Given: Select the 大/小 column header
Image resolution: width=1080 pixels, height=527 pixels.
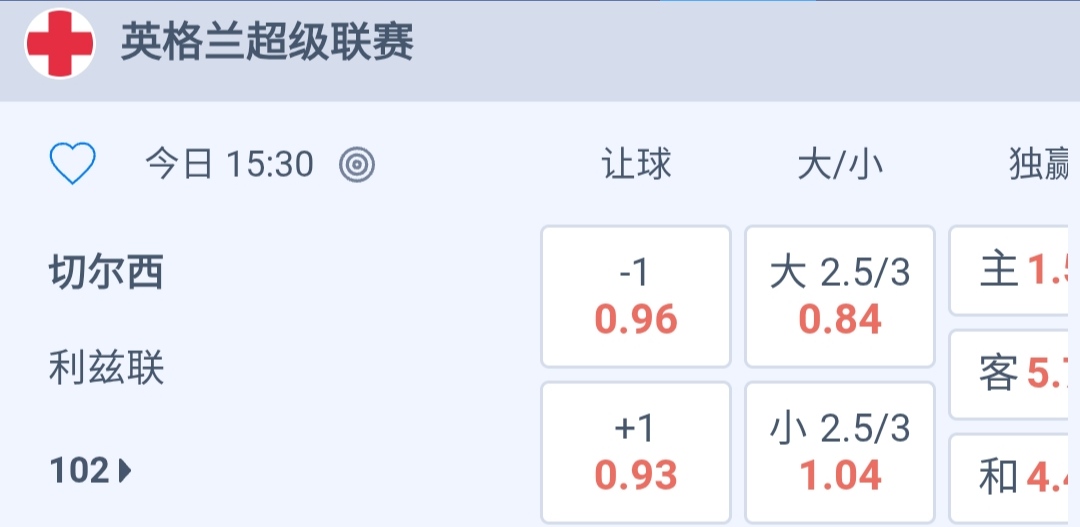Looking at the screenshot, I should click(840, 164).
